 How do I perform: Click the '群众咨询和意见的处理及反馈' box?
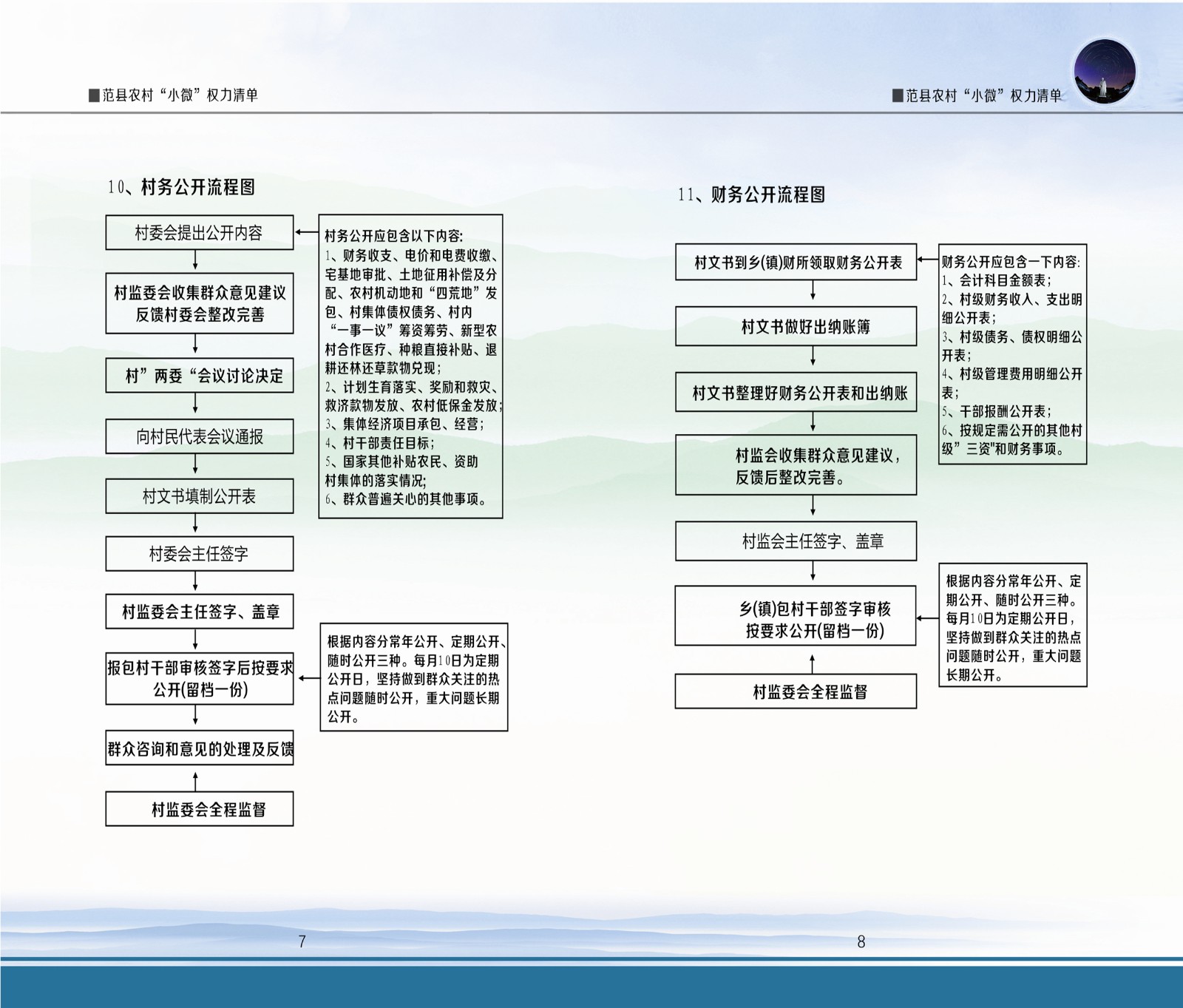(x=200, y=748)
